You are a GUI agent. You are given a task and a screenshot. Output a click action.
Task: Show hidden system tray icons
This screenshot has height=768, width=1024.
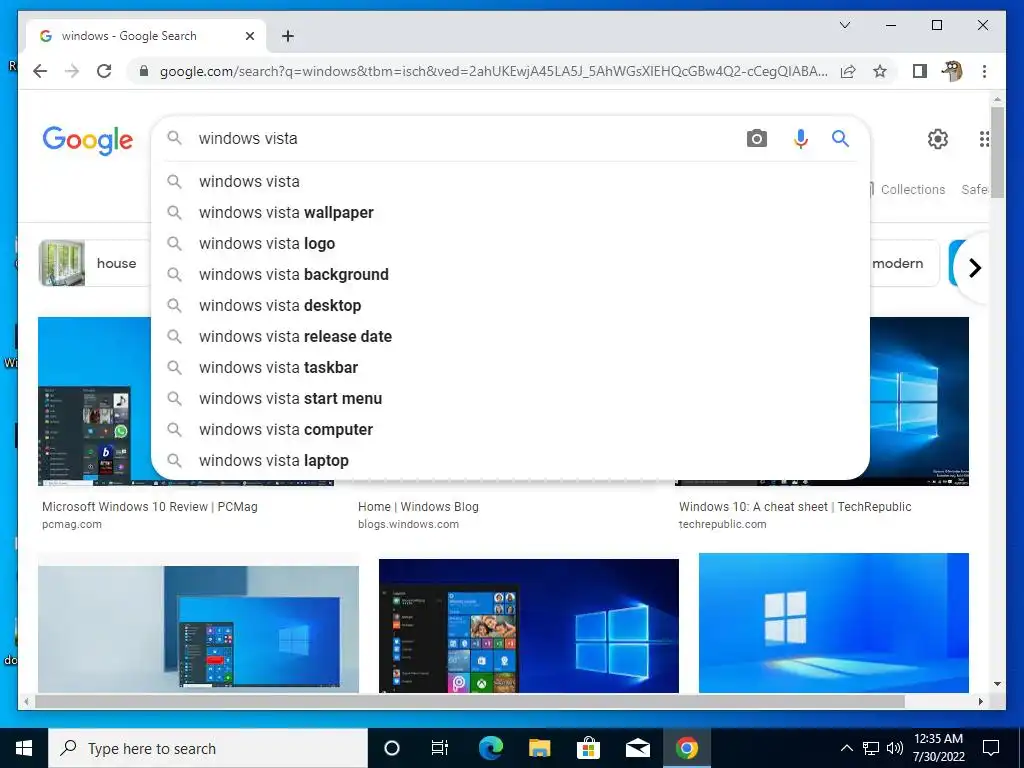coord(846,748)
